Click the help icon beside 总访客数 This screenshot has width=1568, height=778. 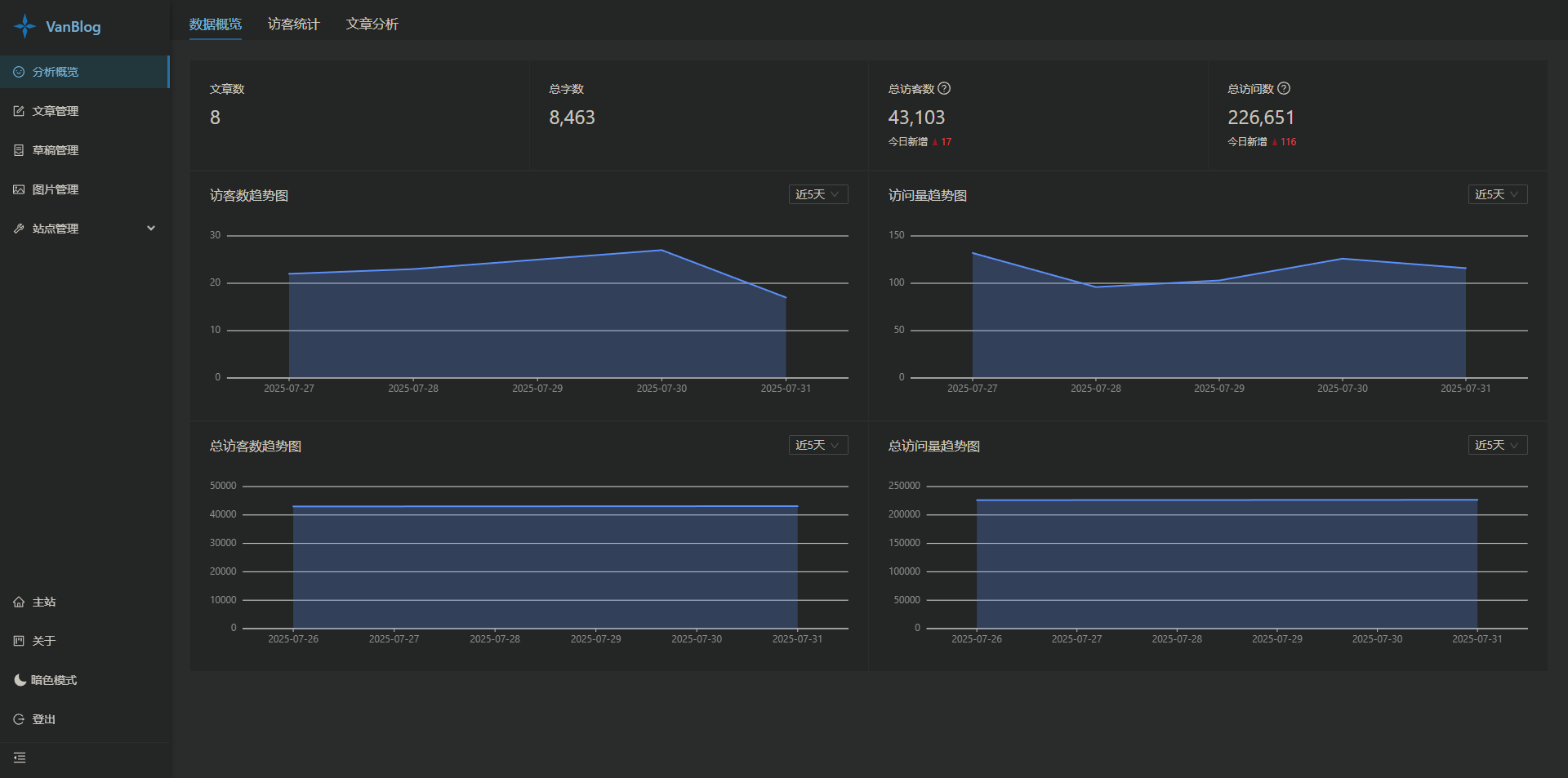point(944,88)
